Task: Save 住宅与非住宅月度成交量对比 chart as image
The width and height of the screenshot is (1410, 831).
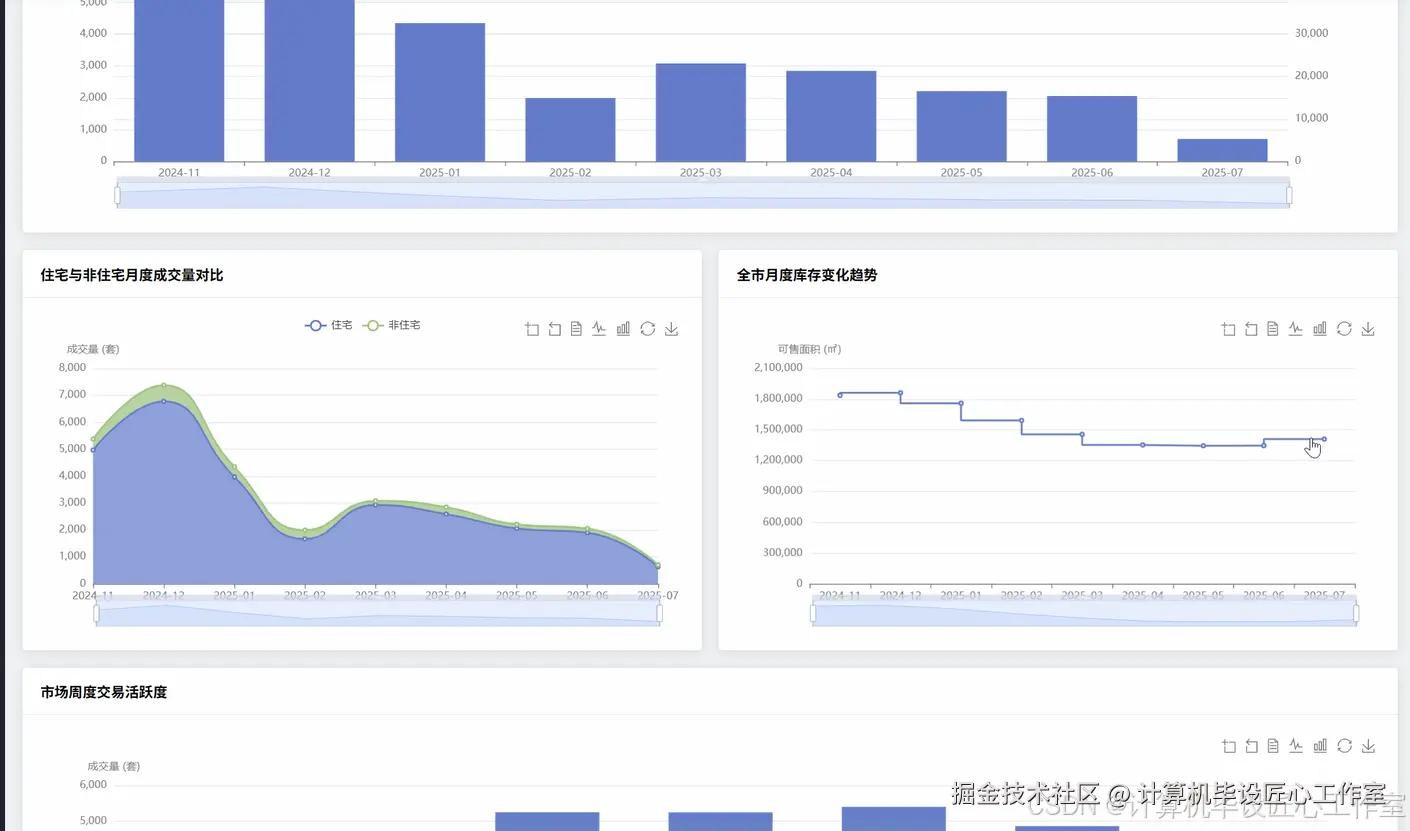Action: (671, 329)
